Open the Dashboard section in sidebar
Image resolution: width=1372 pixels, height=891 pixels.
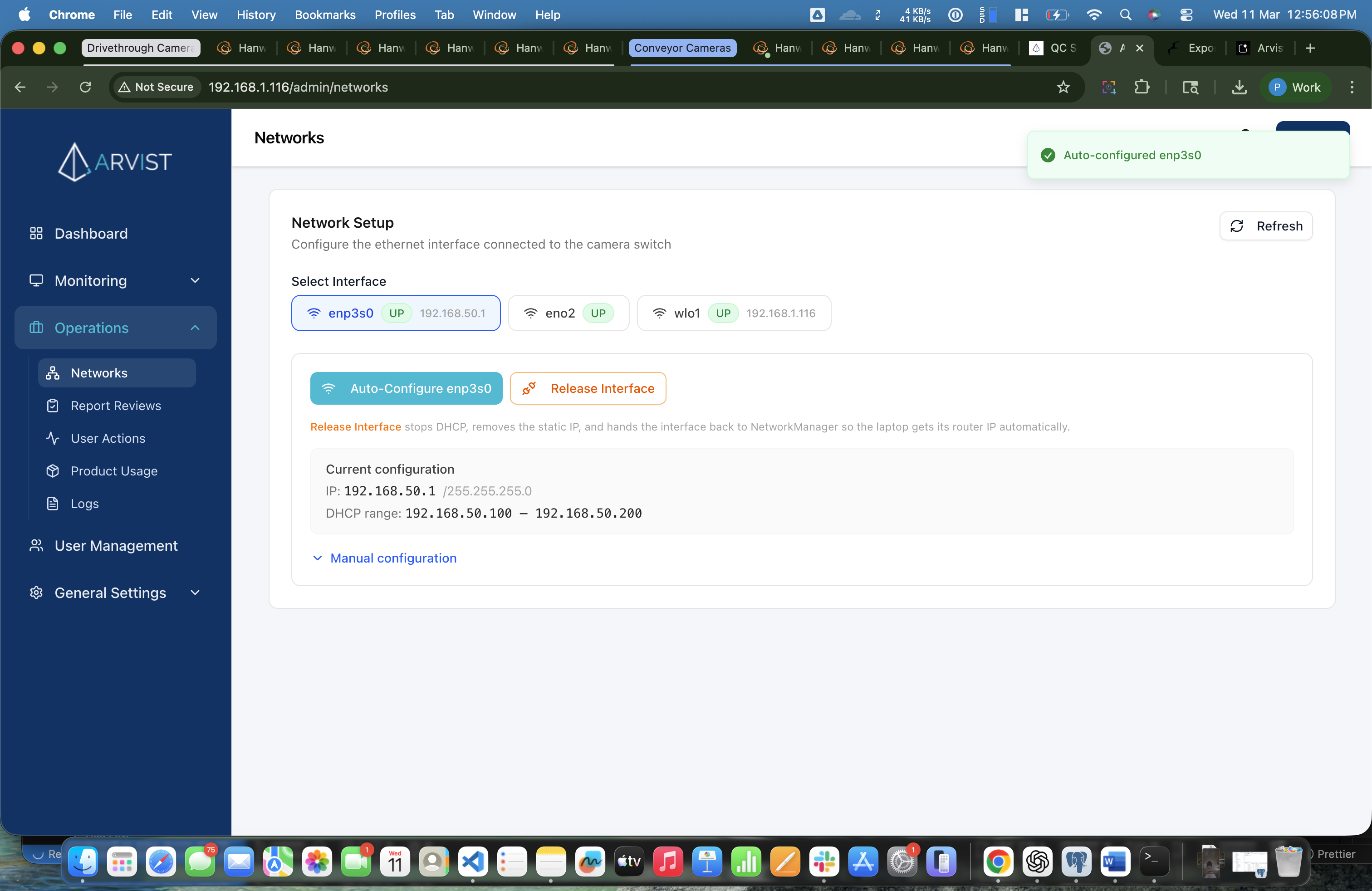coord(90,234)
